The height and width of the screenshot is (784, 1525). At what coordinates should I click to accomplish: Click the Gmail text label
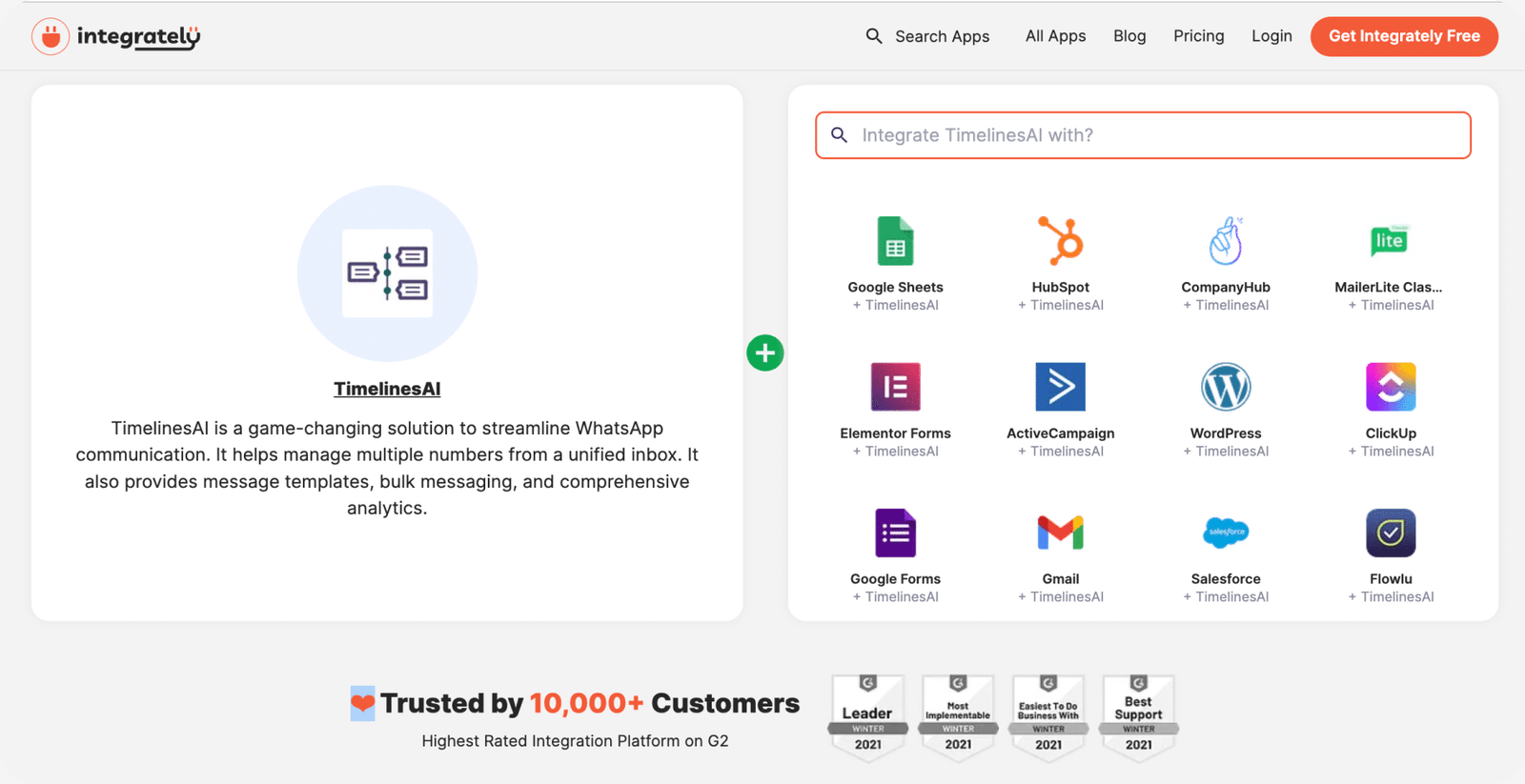[x=1061, y=578]
